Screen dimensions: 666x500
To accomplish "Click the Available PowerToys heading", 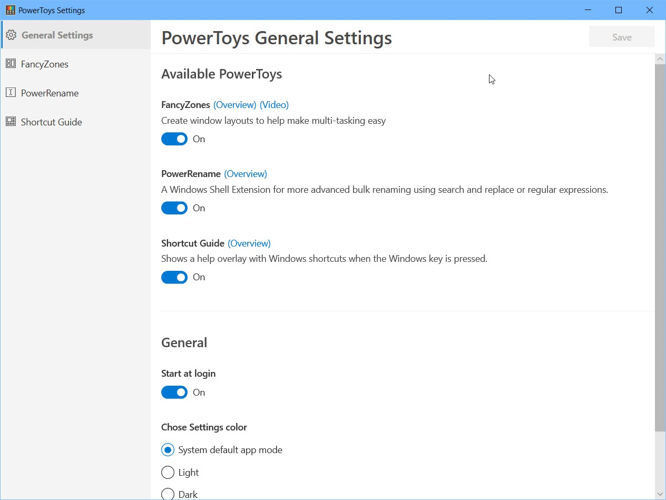I will tap(221, 74).
